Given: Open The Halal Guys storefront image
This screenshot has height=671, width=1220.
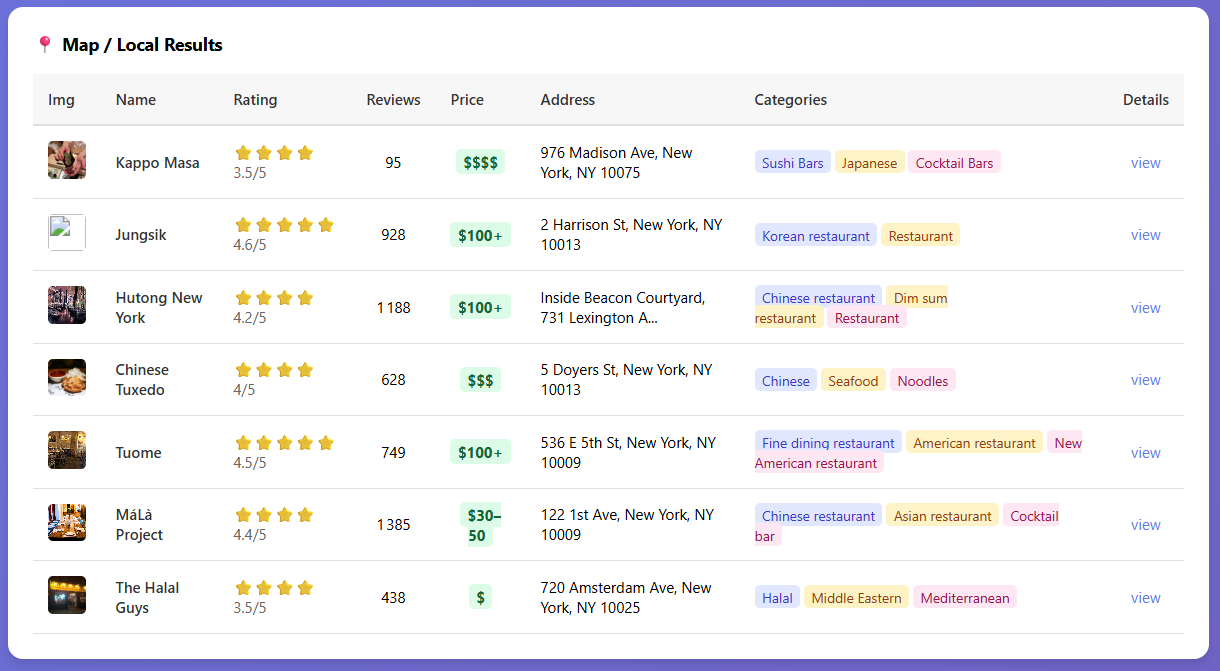Looking at the screenshot, I should pyautogui.click(x=66, y=595).
